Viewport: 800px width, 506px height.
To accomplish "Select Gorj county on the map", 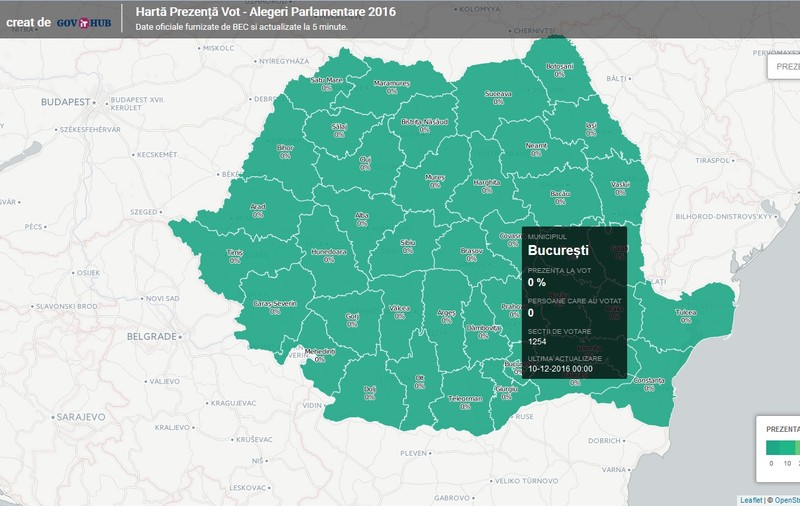I will (353, 320).
